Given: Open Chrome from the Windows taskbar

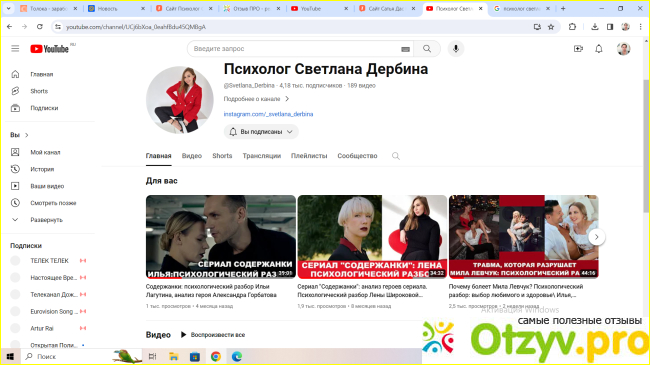Looking at the screenshot, I should [x=216, y=356].
